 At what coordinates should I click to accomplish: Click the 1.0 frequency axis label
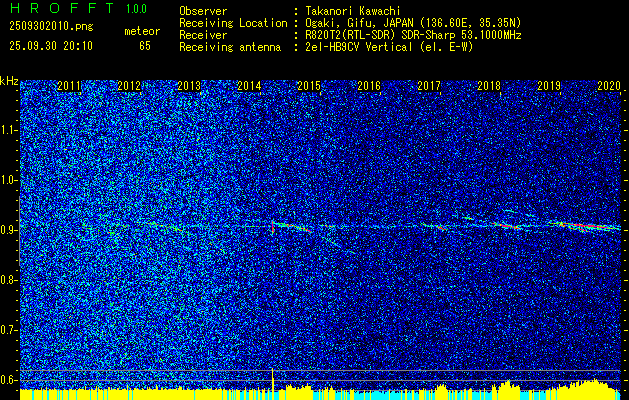tap(8, 180)
